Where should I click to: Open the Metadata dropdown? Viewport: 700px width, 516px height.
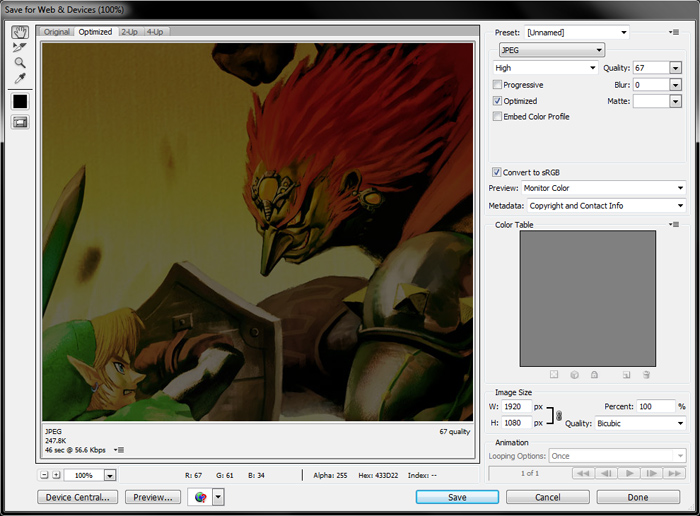point(606,206)
